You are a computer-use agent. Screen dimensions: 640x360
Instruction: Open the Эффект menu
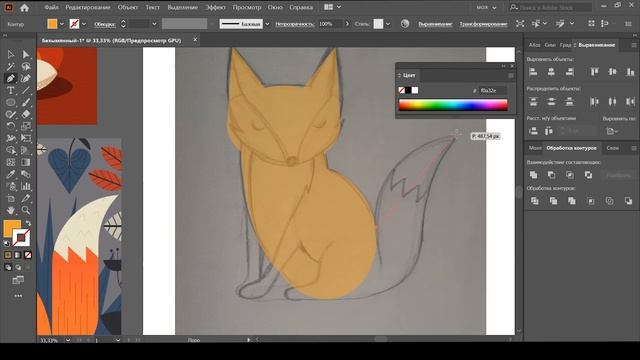(216, 7)
